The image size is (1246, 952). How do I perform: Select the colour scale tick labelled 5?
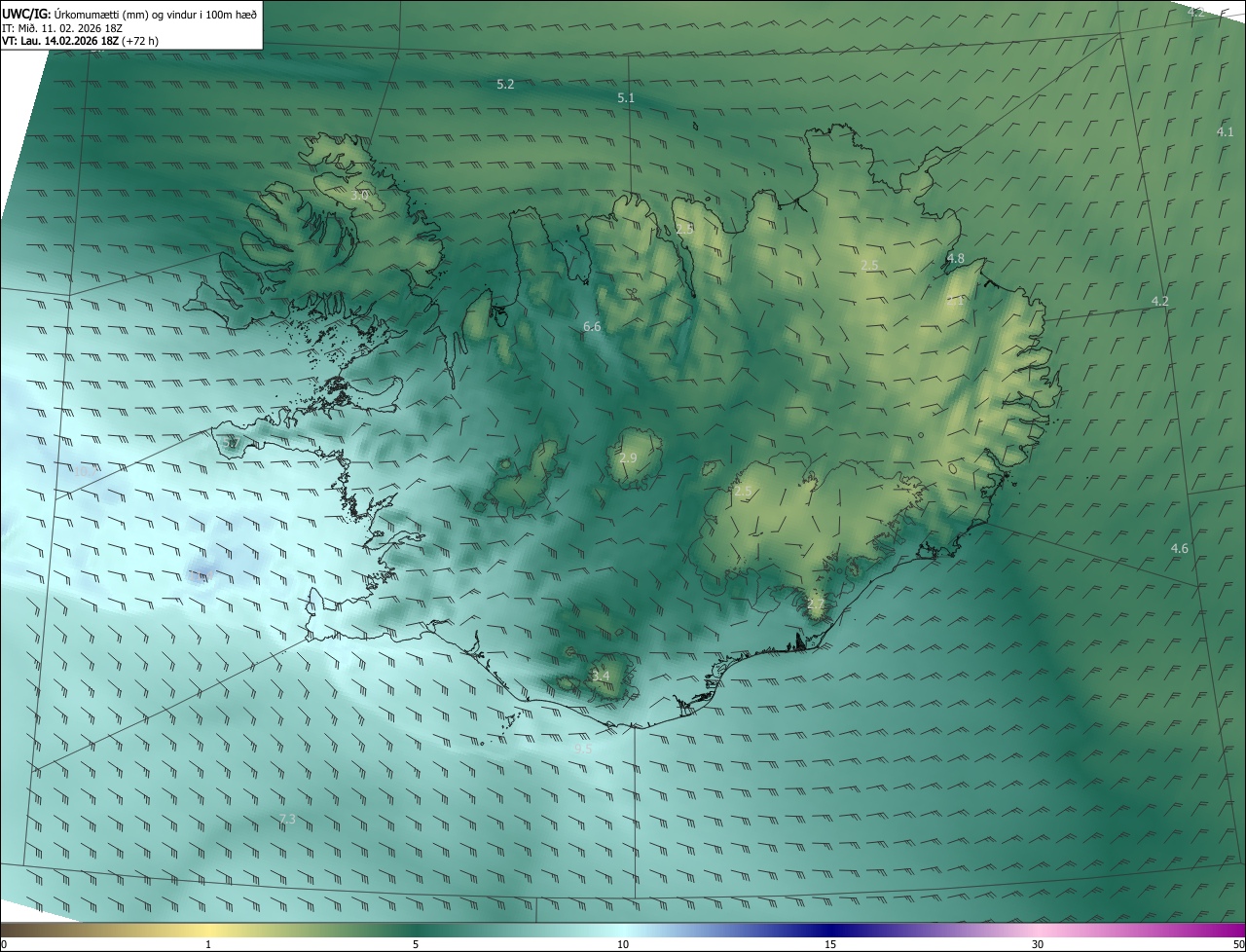point(416,944)
